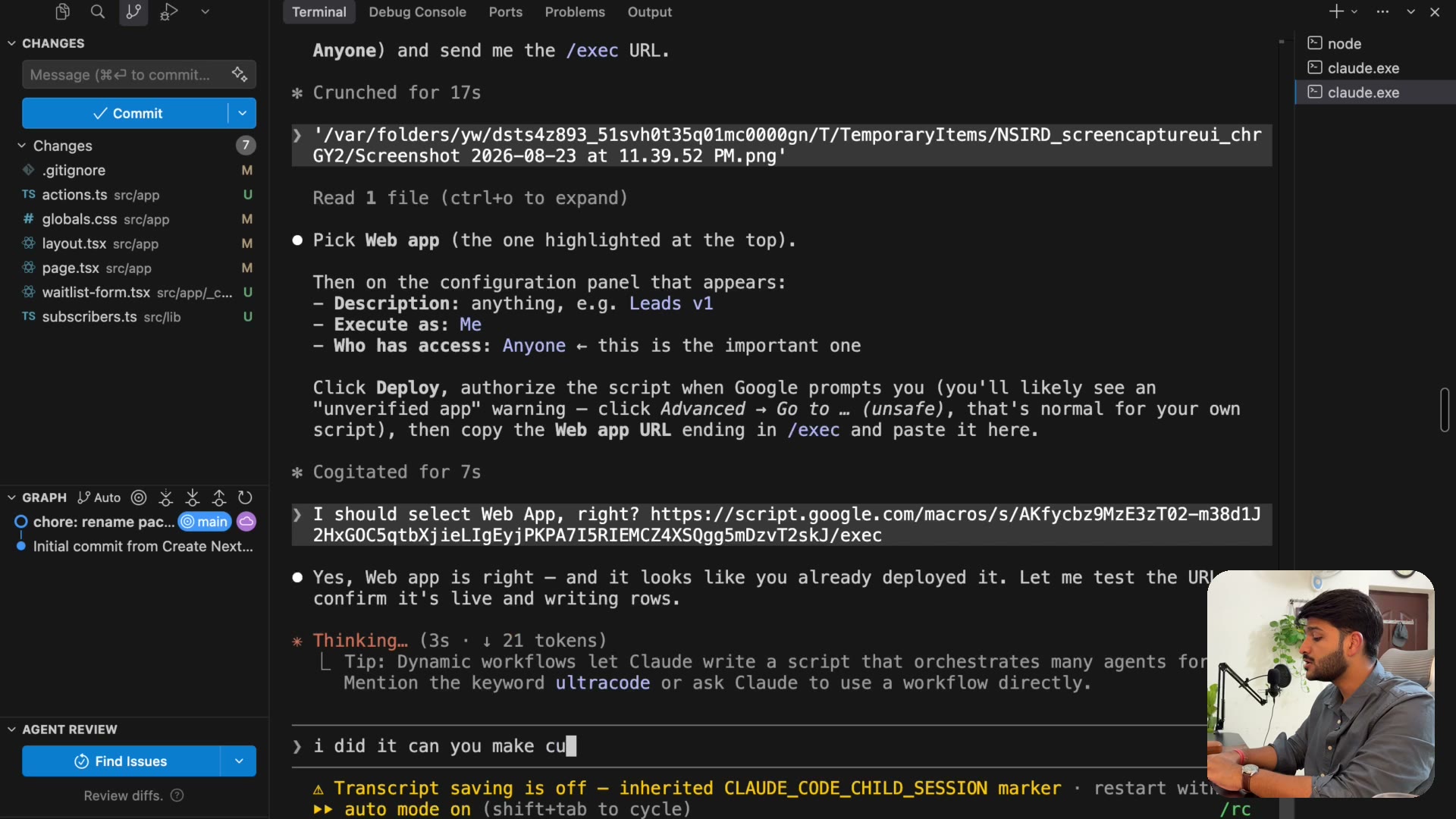Collapse the GRAPH section
This screenshot has width=1456, height=819.
click(11, 497)
